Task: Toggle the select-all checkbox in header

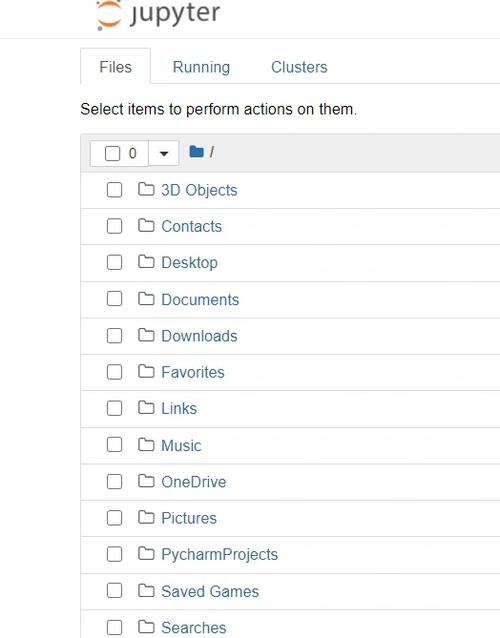Action: coord(113,153)
